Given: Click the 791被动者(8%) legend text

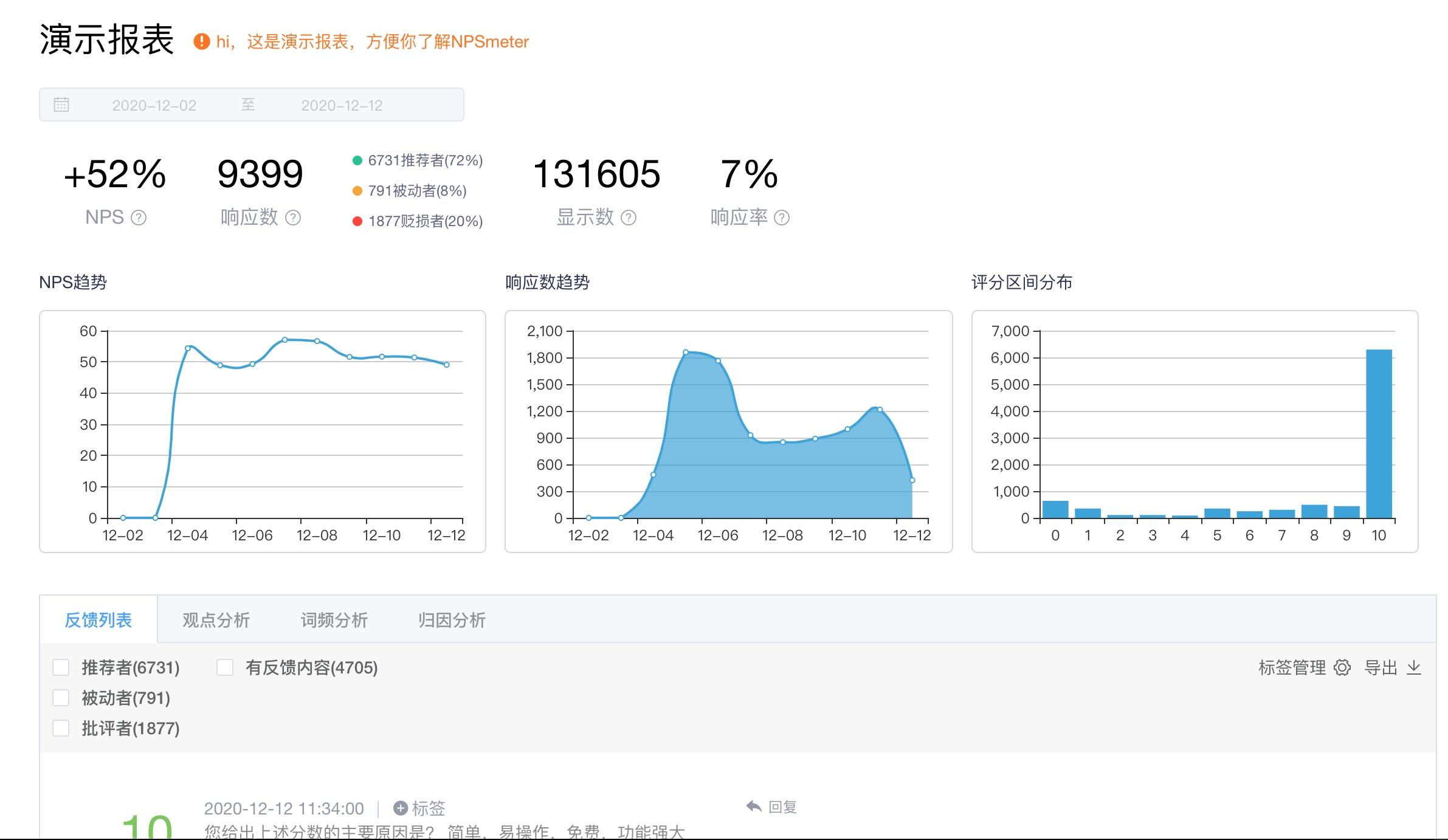Looking at the screenshot, I should (x=417, y=191).
